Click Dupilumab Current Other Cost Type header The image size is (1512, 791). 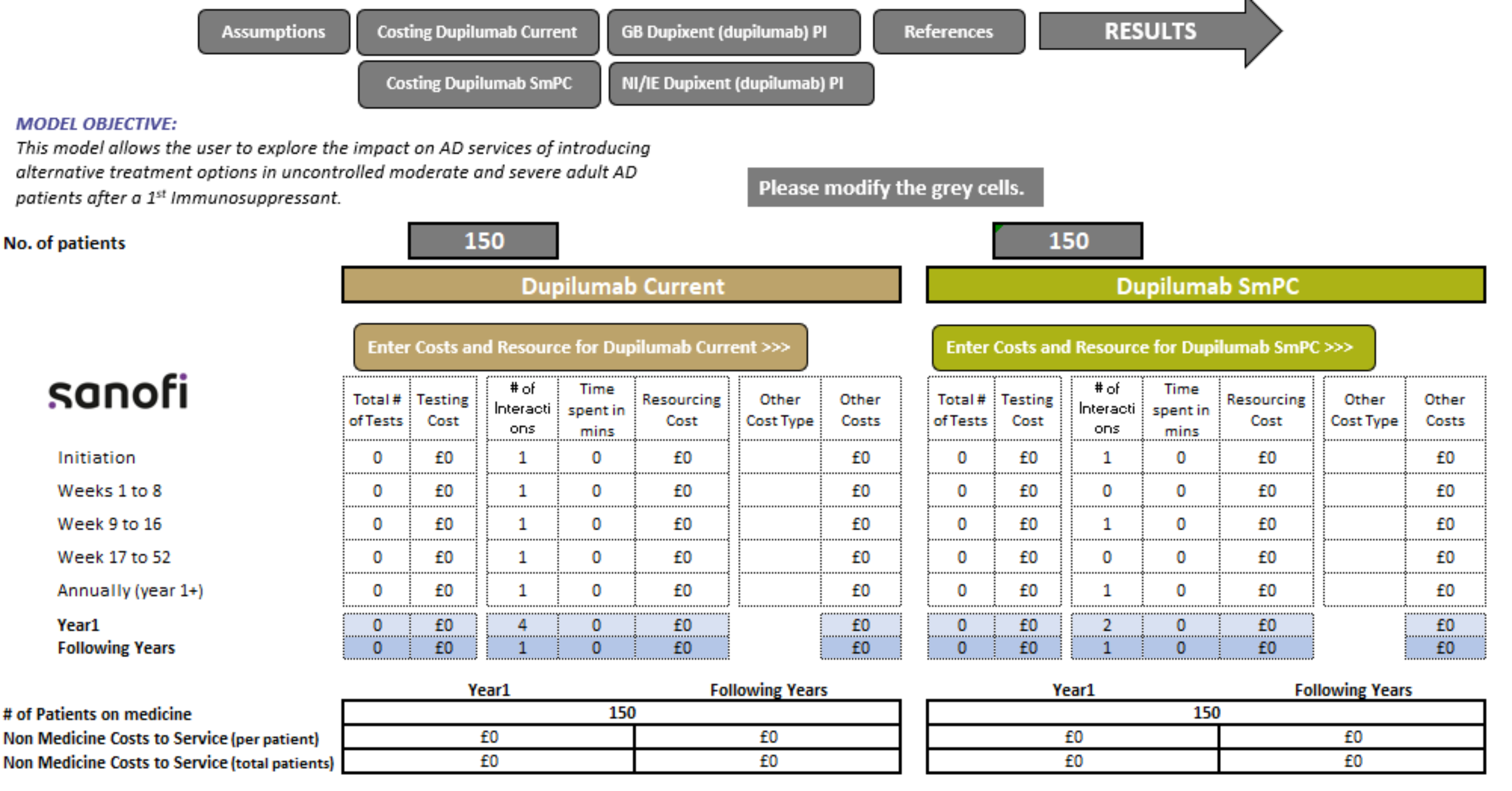(x=780, y=409)
